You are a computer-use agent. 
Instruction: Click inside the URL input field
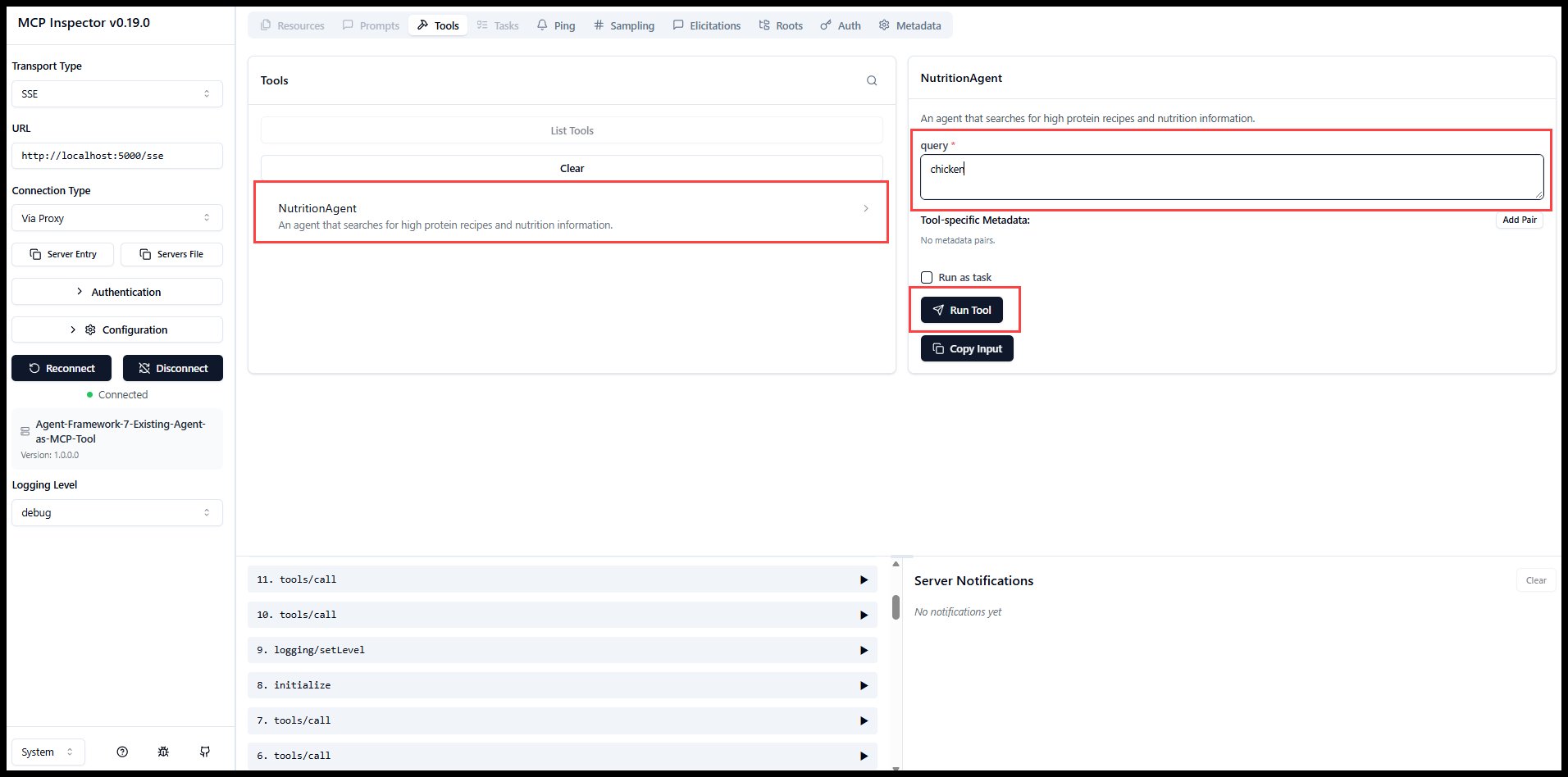116,156
